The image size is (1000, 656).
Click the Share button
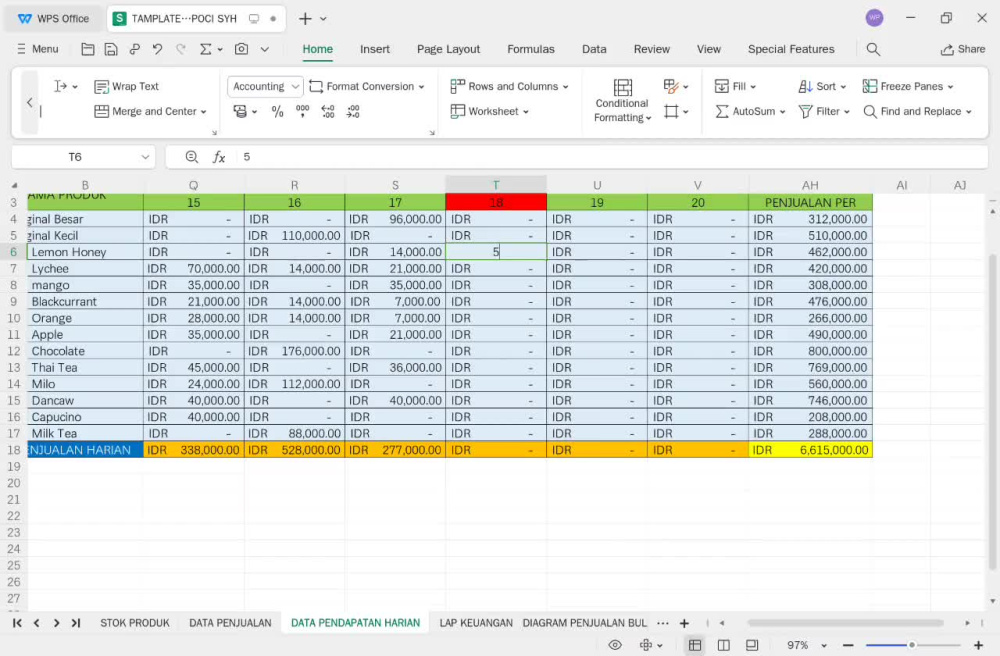click(x=963, y=49)
